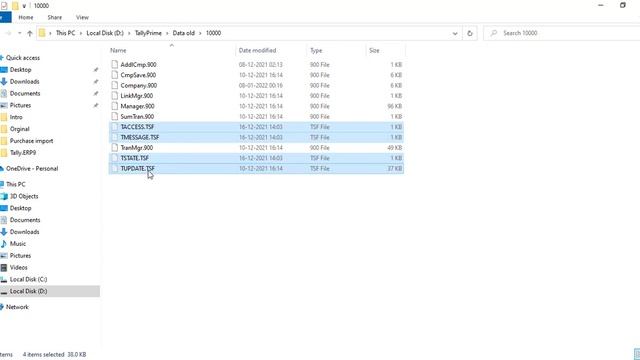
Task: Open the Music folder under This PC
Action: 18,244
